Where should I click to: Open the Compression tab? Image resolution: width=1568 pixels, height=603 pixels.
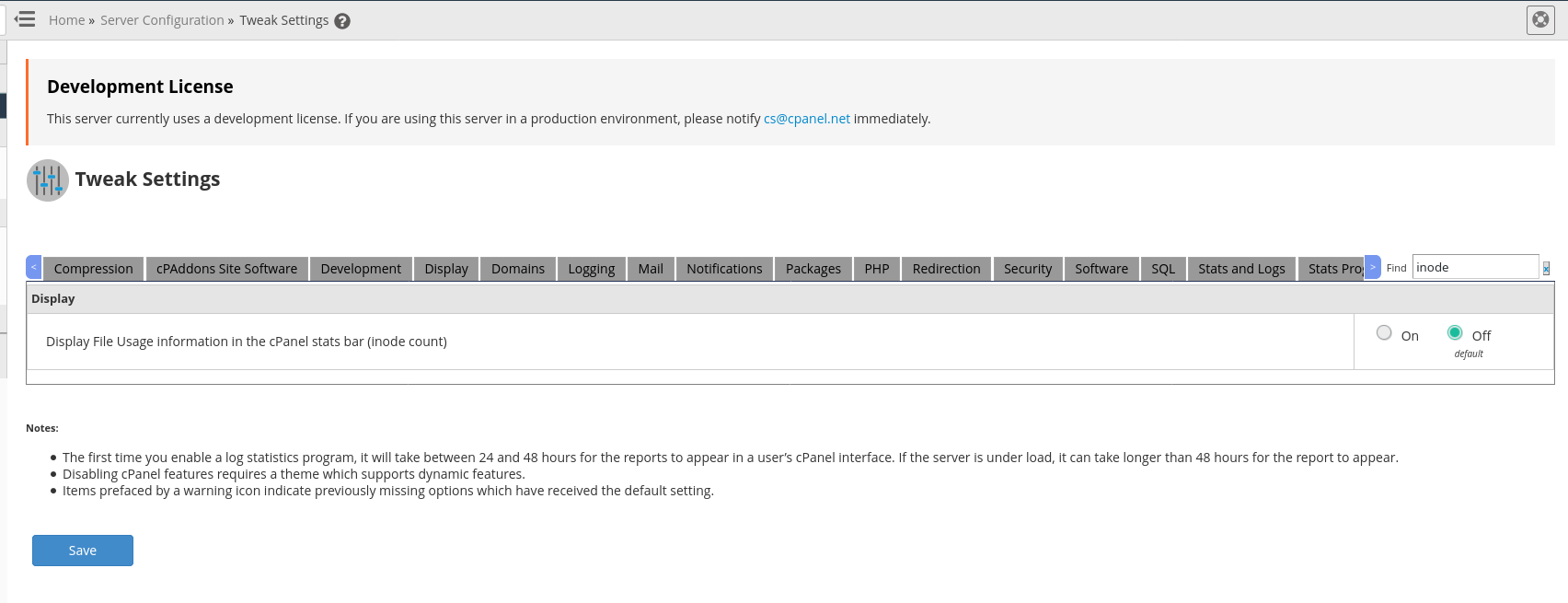pos(93,269)
